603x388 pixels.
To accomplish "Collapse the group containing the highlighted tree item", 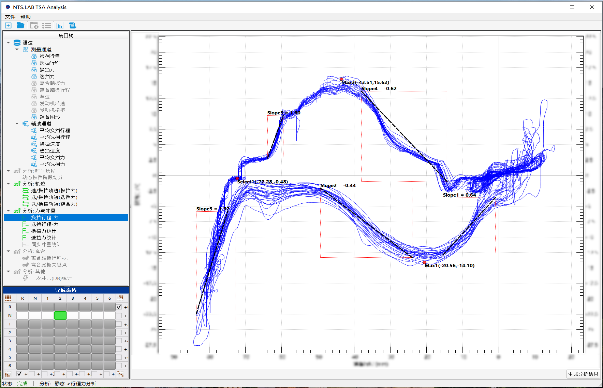I will click(x=8, y=211).
